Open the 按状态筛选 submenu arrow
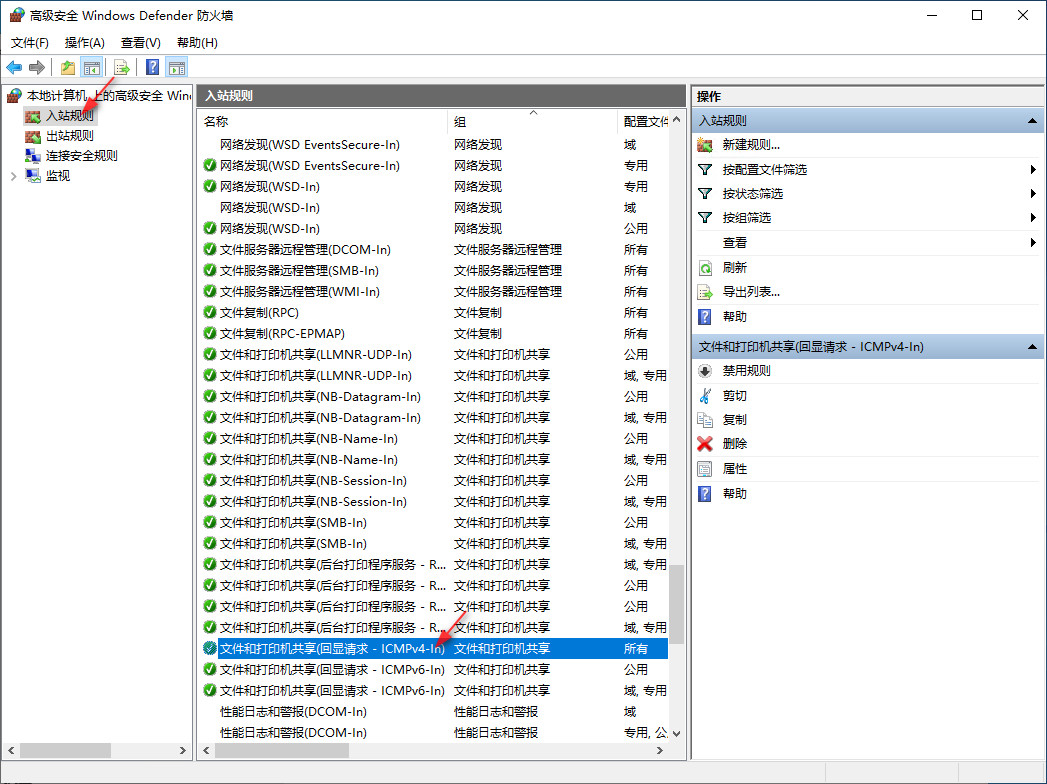The height and width of the screenshot is (784, 1047). click(x=1033, y=194)
